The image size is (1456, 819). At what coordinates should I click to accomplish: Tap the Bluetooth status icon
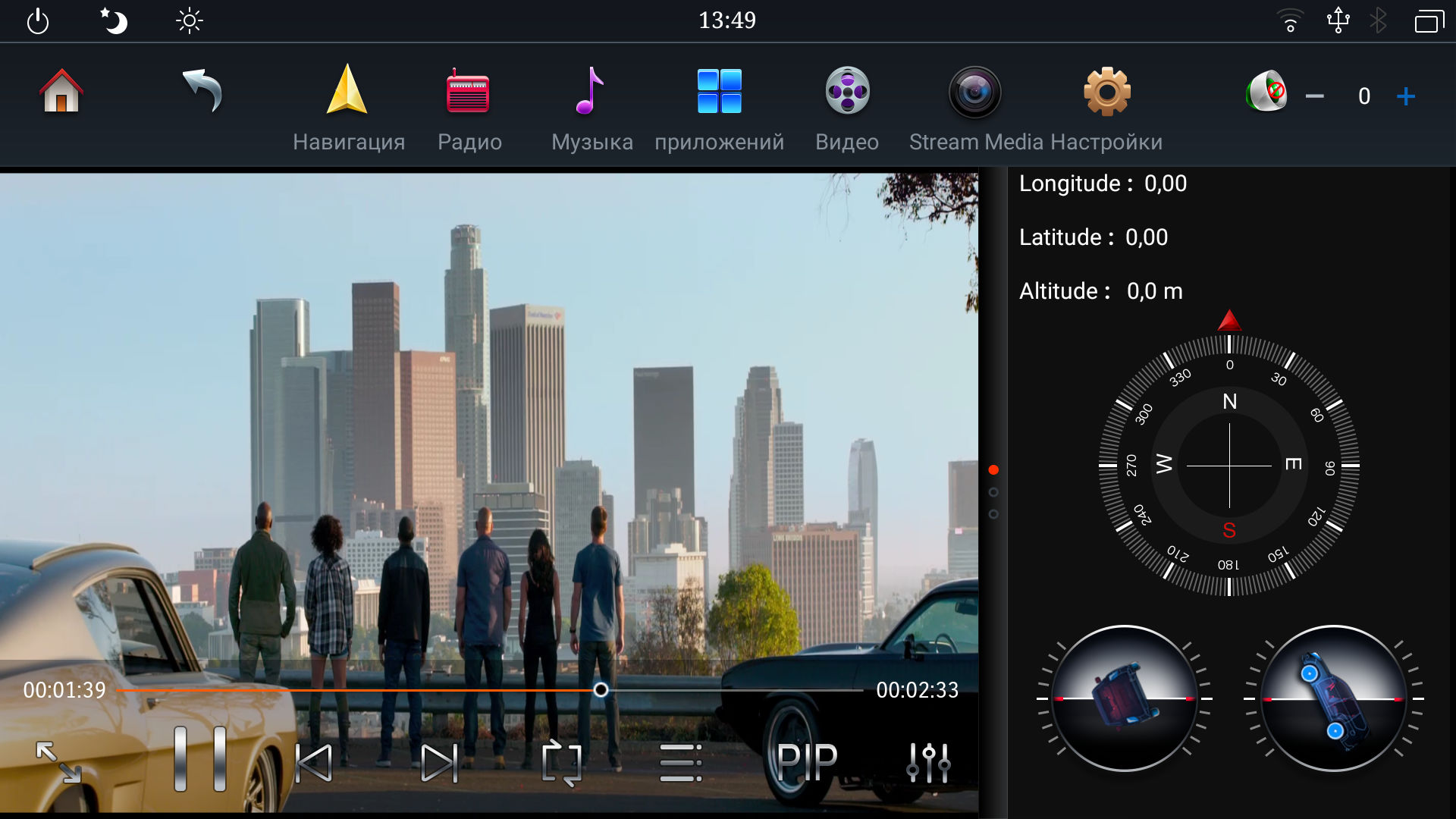(x=1379, y=20)
